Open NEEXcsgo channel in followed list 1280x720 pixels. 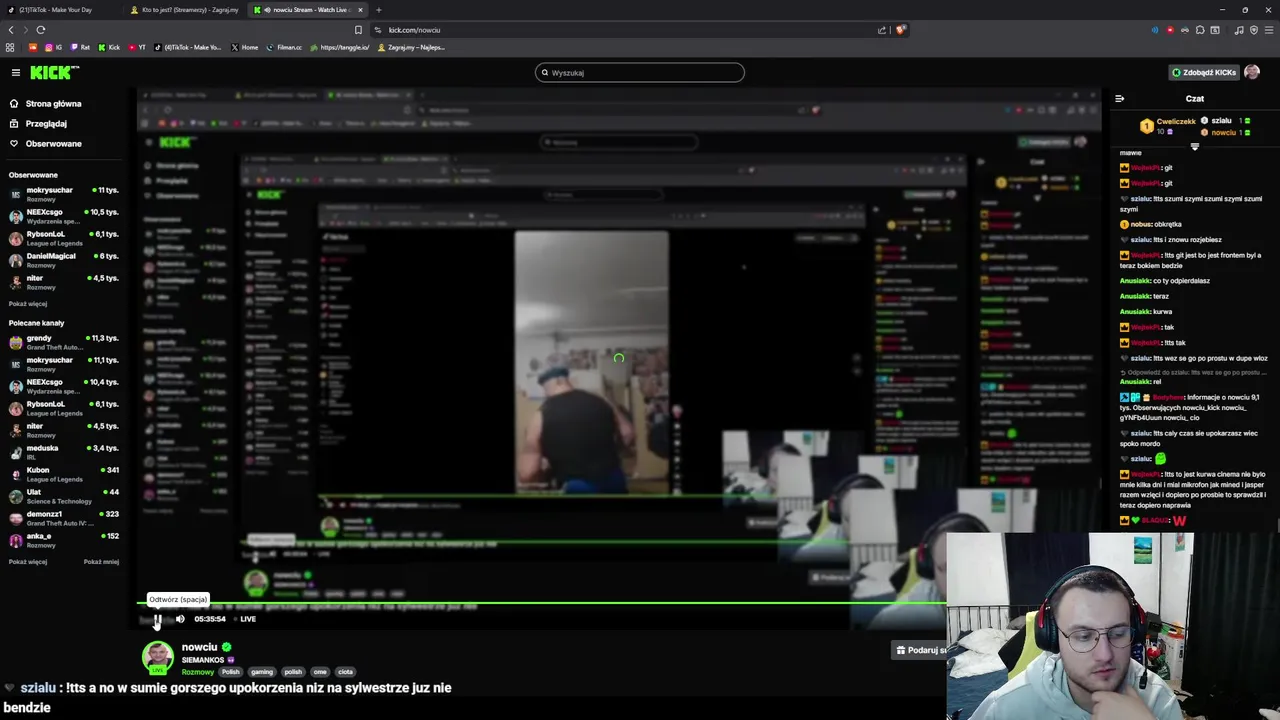pyautogui.click(x=64, y=215)
